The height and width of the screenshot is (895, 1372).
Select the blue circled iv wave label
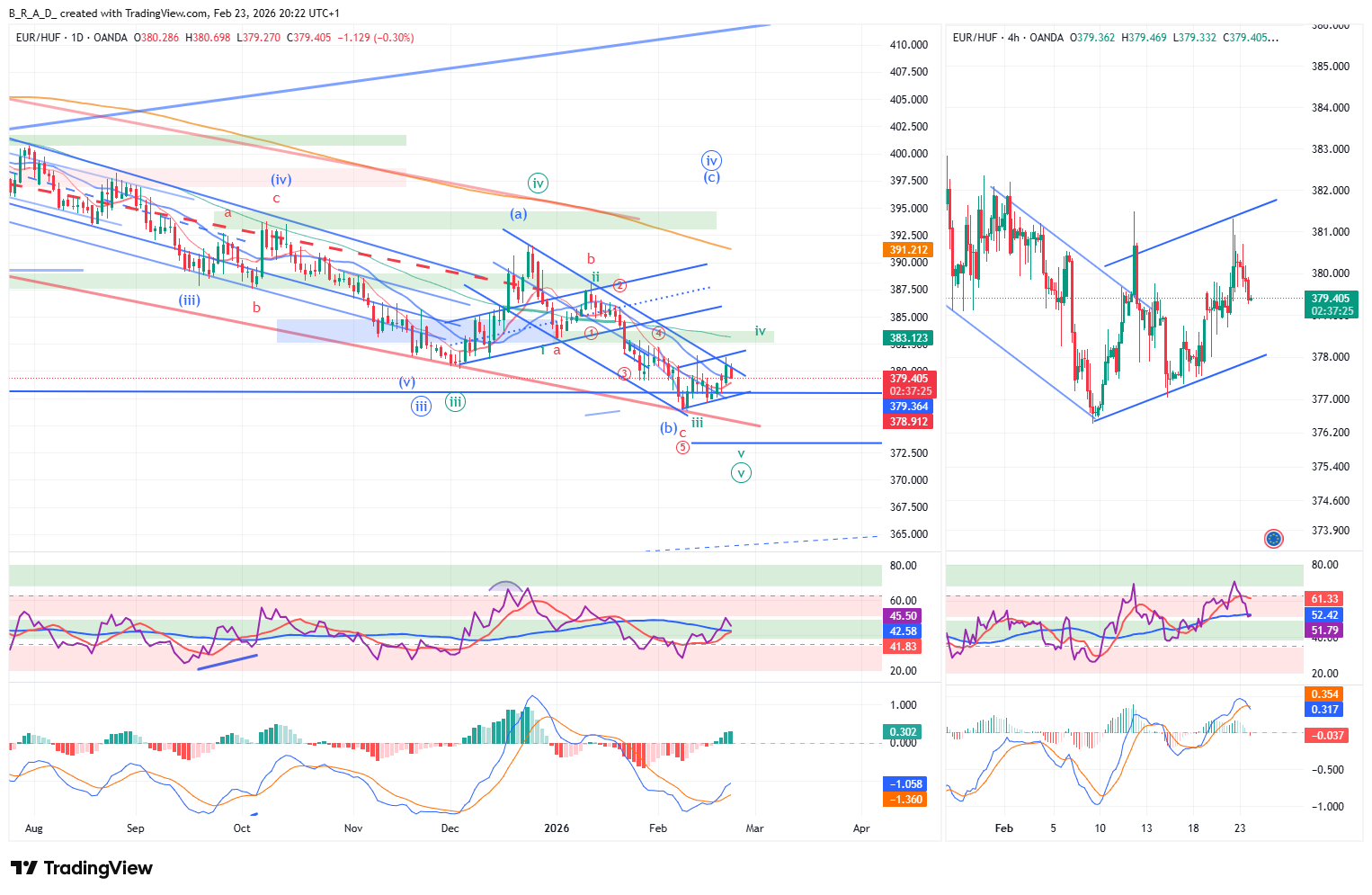click(711, 161)
